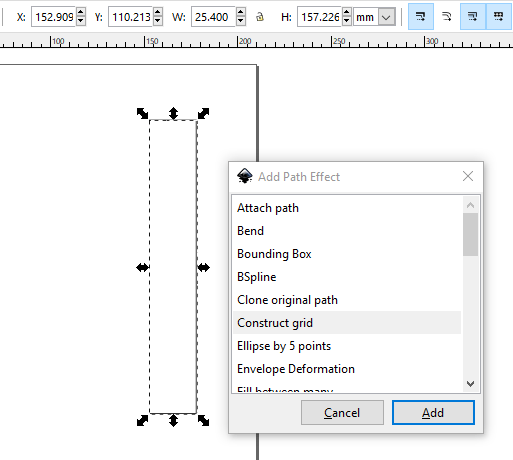The image size is (513, 460).
Task: Open the mm units dropdown
Action: tap(375, 17)
